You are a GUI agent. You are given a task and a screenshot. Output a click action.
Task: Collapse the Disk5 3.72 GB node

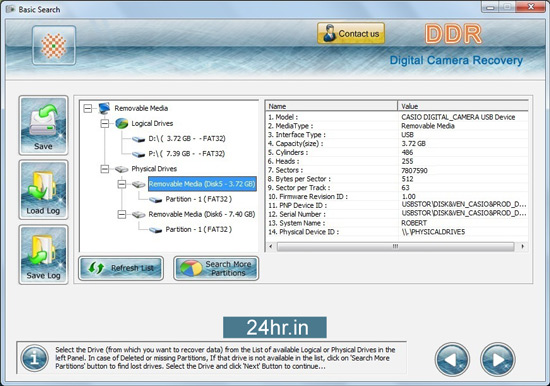point(122,184)
